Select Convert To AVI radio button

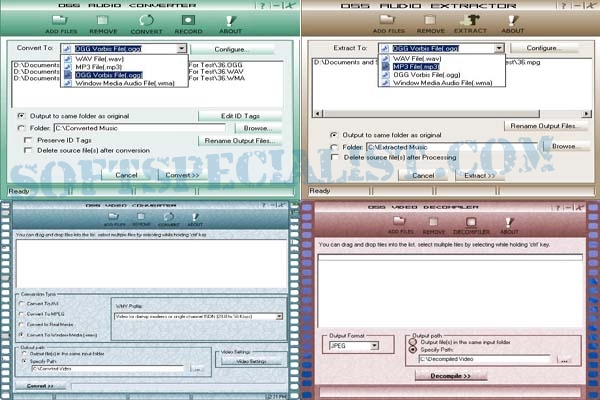pyautogui.click(x=21, y=304)
